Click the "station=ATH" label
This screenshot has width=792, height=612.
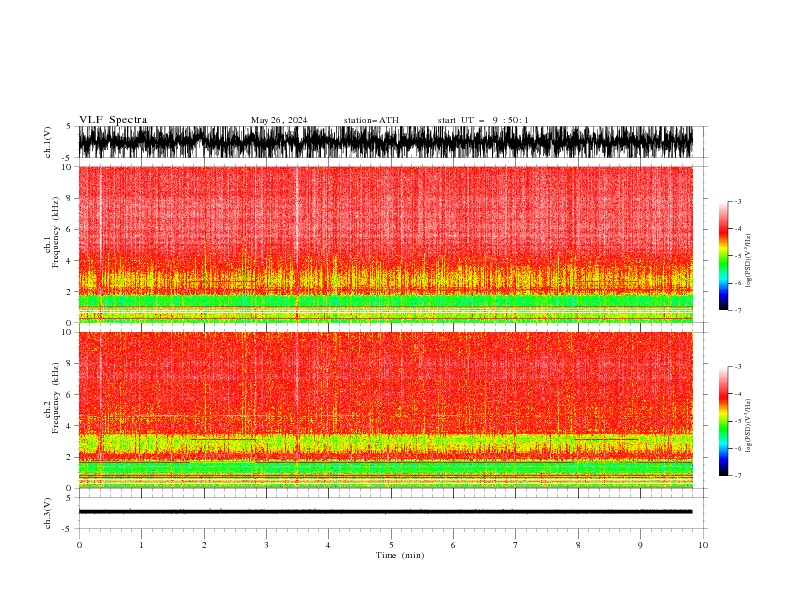[371, 120]
